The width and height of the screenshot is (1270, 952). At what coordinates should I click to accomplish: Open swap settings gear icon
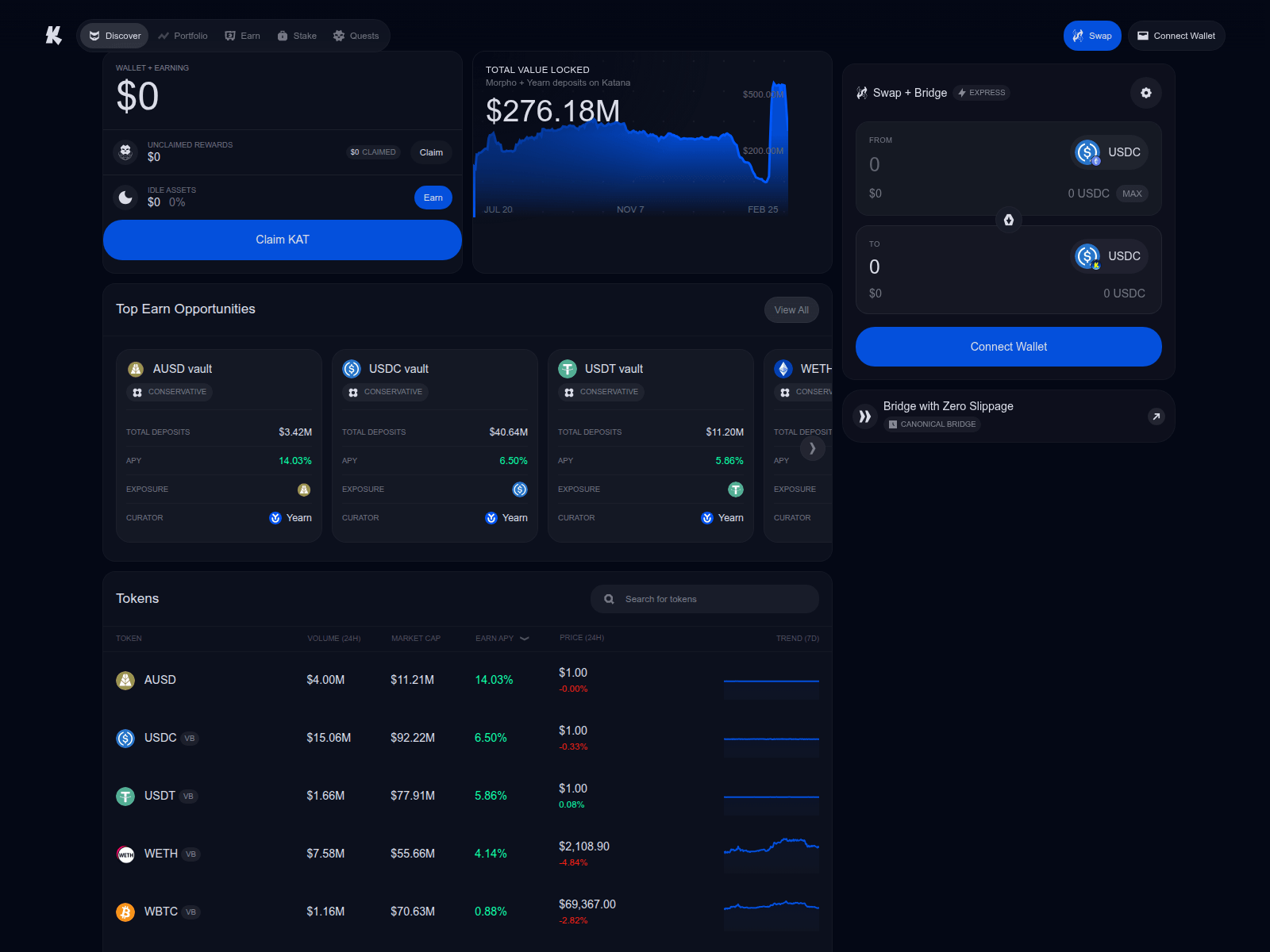[1145, 93]
